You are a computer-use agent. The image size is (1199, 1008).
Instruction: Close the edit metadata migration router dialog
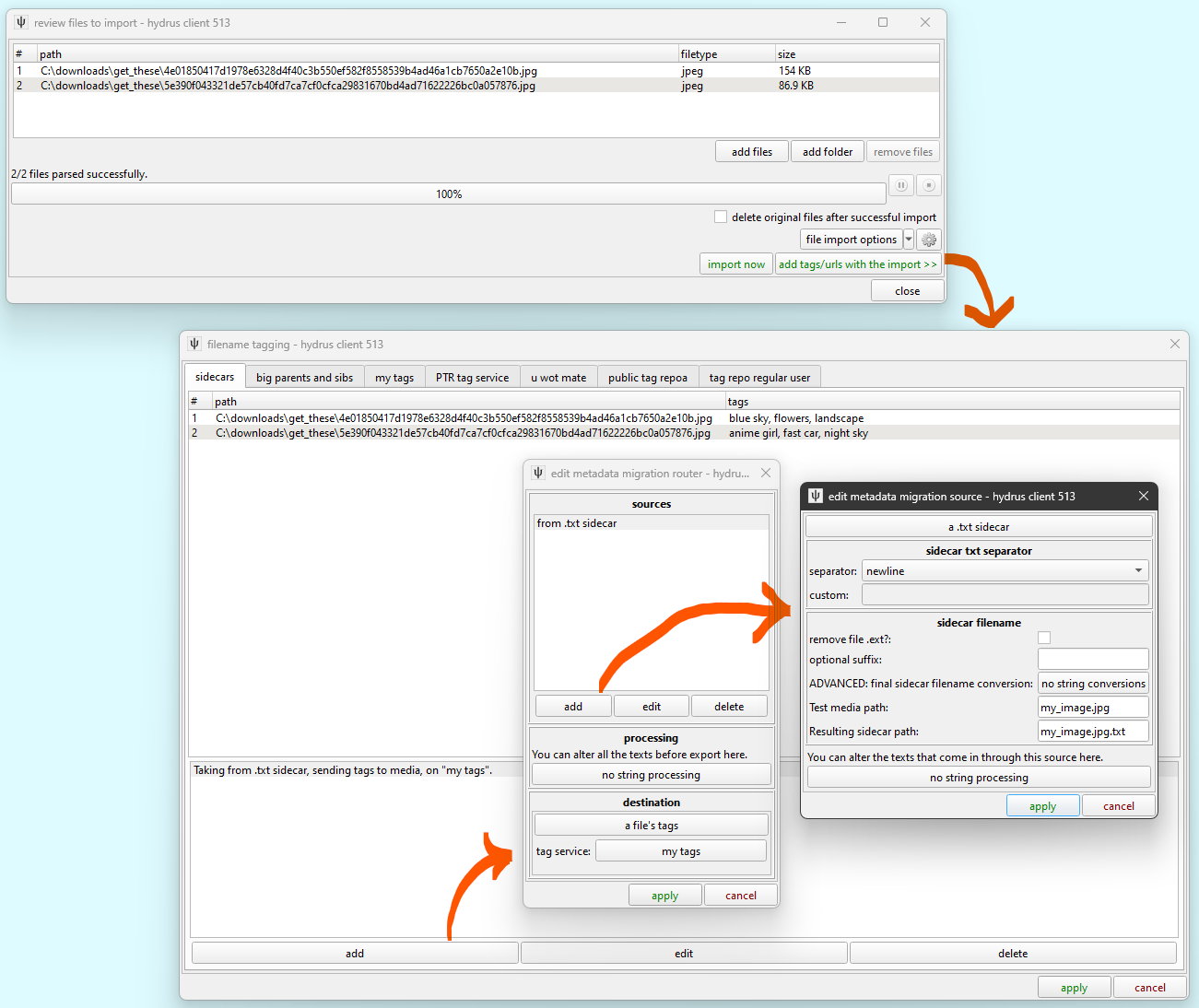766,473
